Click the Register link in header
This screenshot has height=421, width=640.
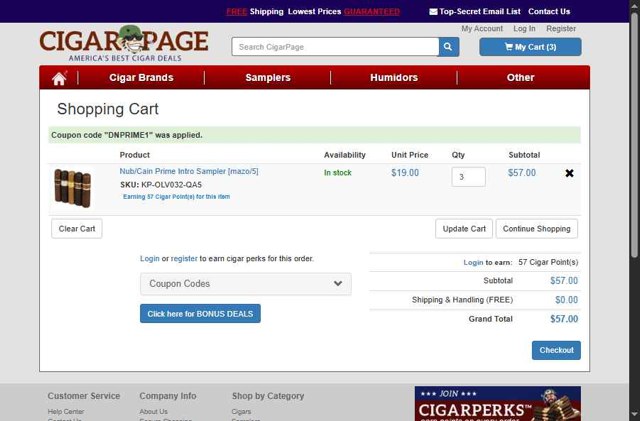[561, 29]
